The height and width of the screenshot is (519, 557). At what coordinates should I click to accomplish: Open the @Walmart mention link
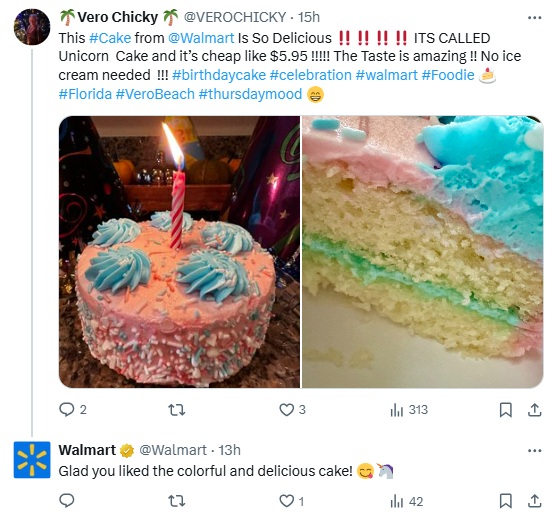click(201, 38)
